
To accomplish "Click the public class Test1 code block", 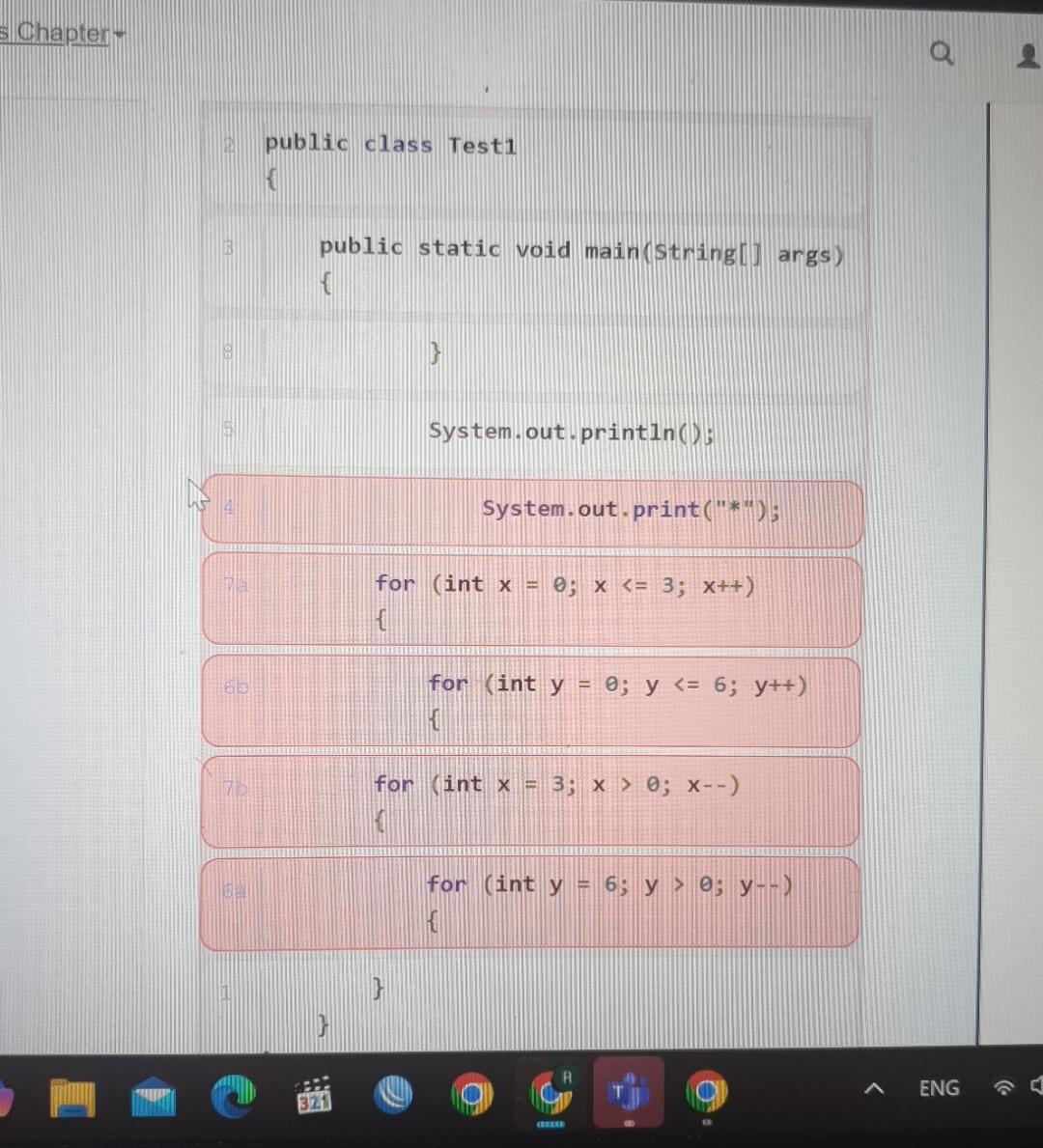I will click(531, 159).
